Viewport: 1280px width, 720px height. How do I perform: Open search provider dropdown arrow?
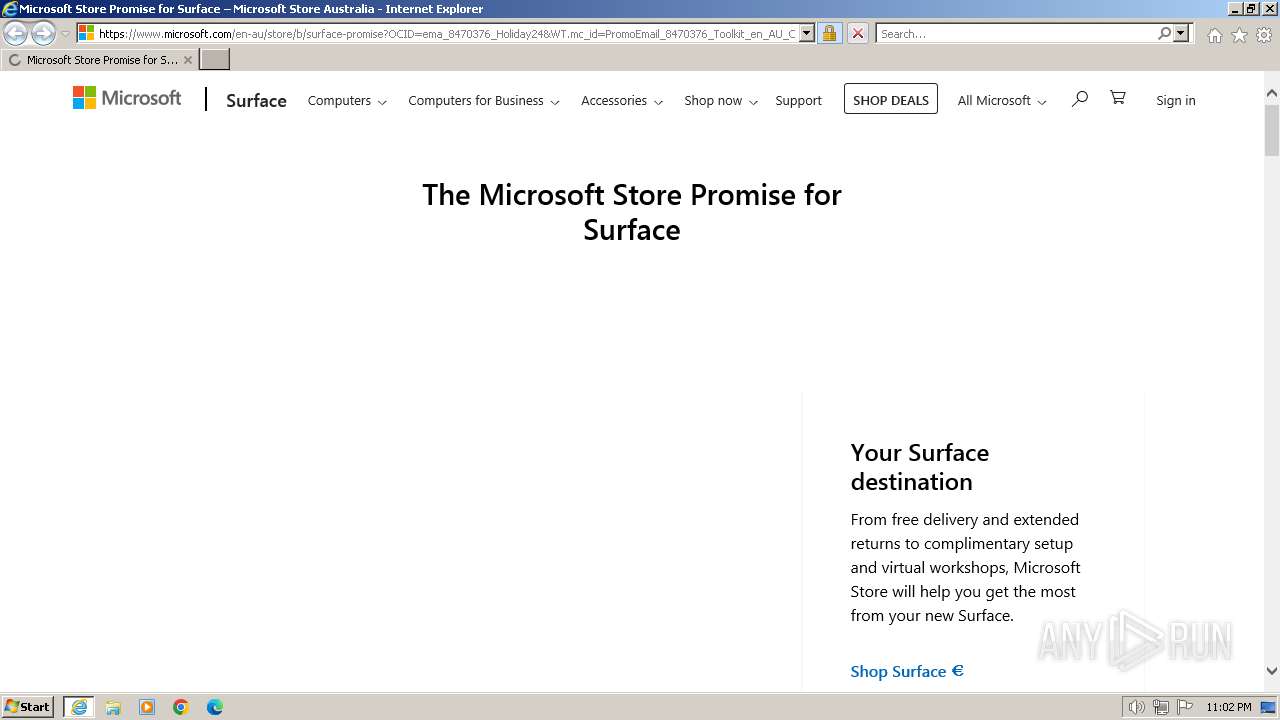pos(1181,33)
